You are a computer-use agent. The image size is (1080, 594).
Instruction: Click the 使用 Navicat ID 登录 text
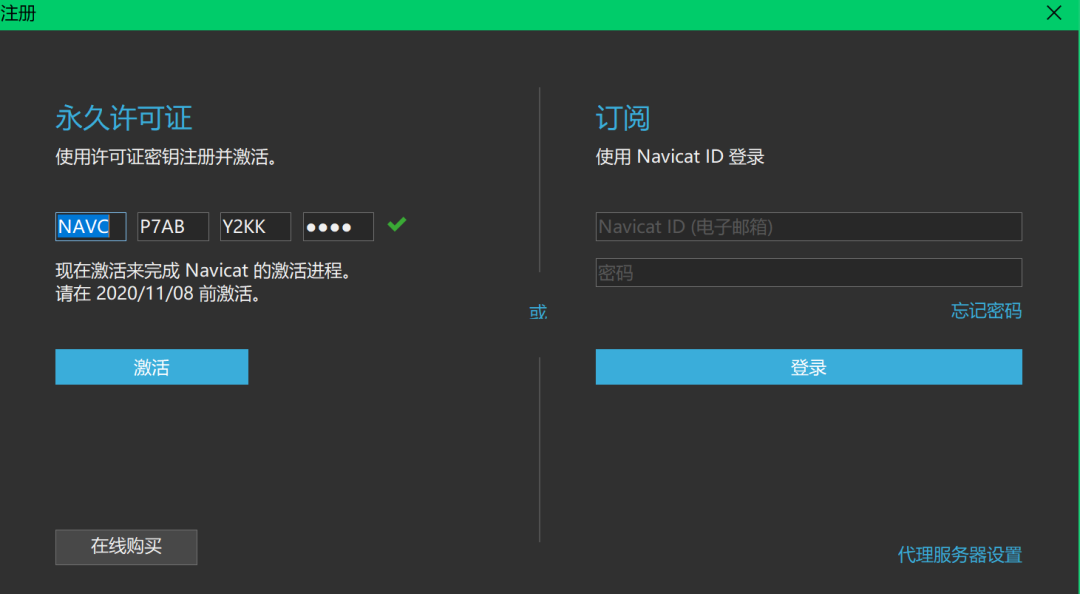pos(680,157)
